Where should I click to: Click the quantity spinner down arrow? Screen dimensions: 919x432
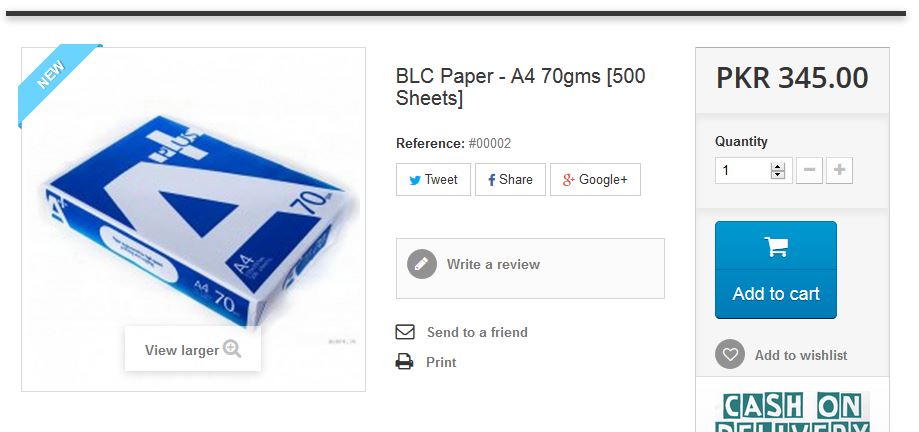(x=778, y=174)
